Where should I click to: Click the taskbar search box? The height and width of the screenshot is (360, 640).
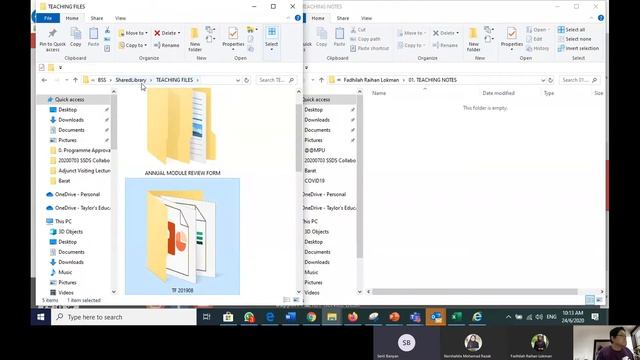click(124, 317)
